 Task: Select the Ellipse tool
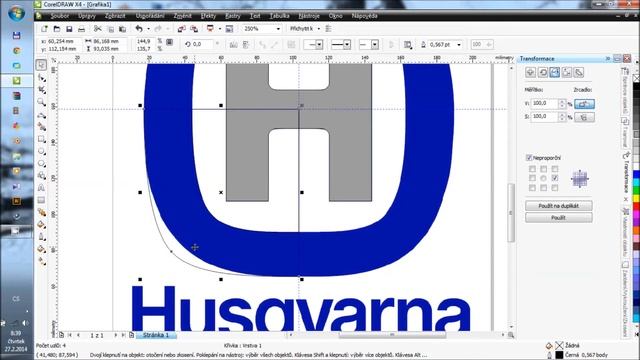[41, 151]
